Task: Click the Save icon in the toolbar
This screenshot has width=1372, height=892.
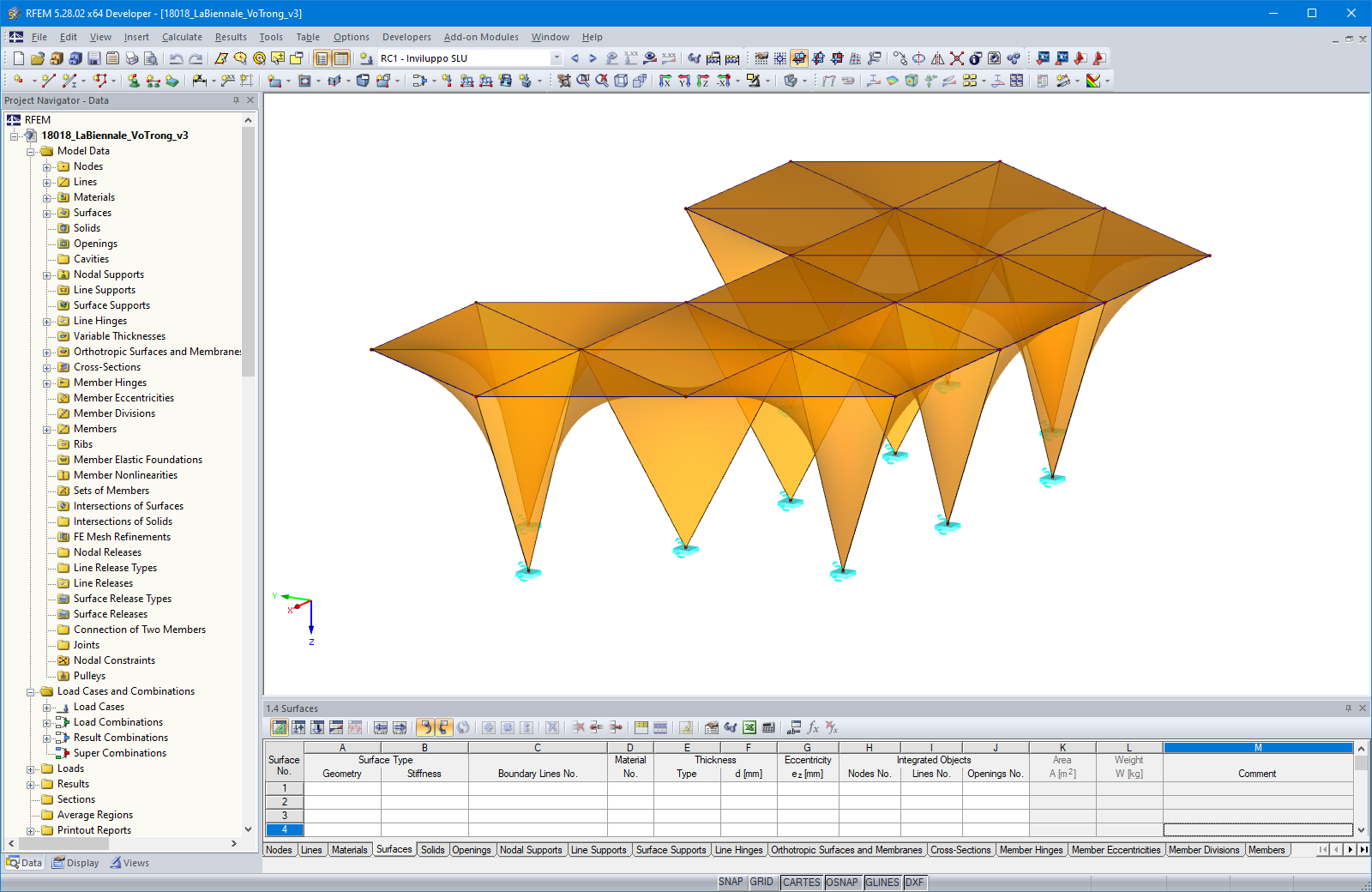Action: pos(93,57)
